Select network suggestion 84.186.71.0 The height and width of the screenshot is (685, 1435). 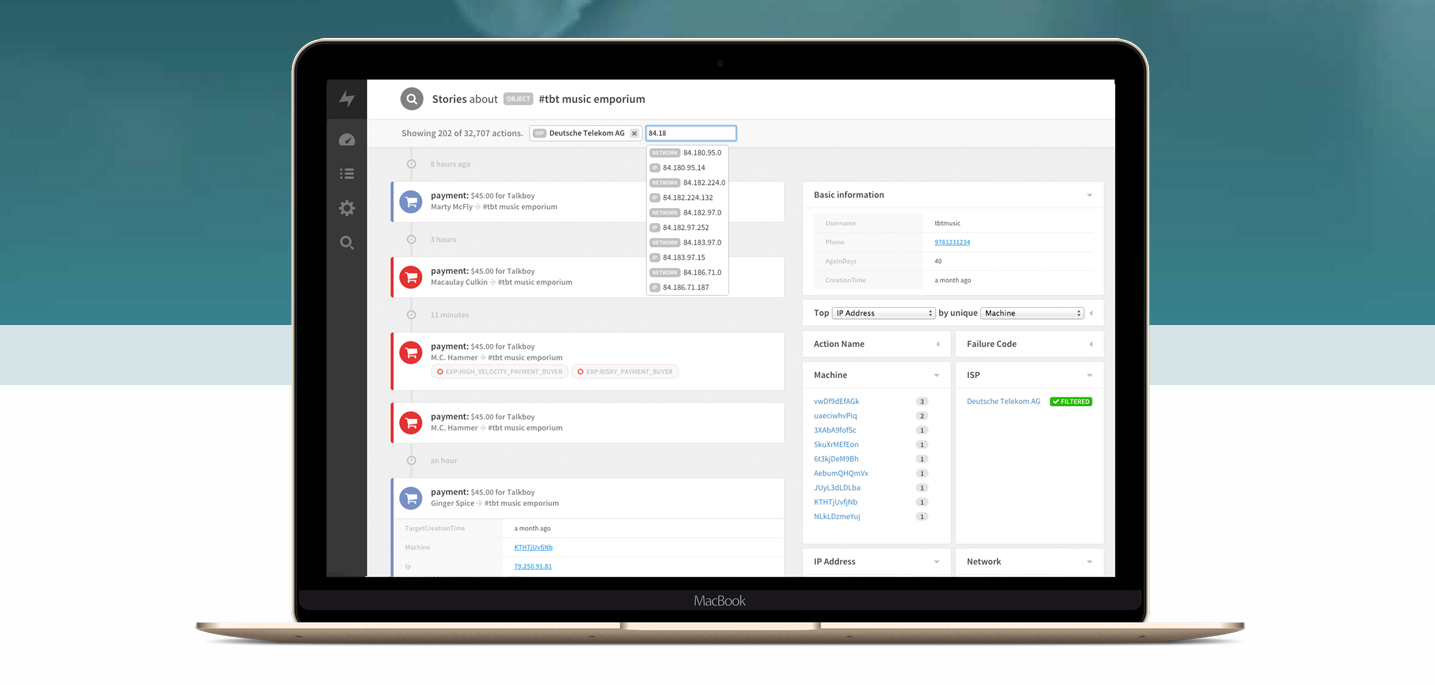pos(688,272)
